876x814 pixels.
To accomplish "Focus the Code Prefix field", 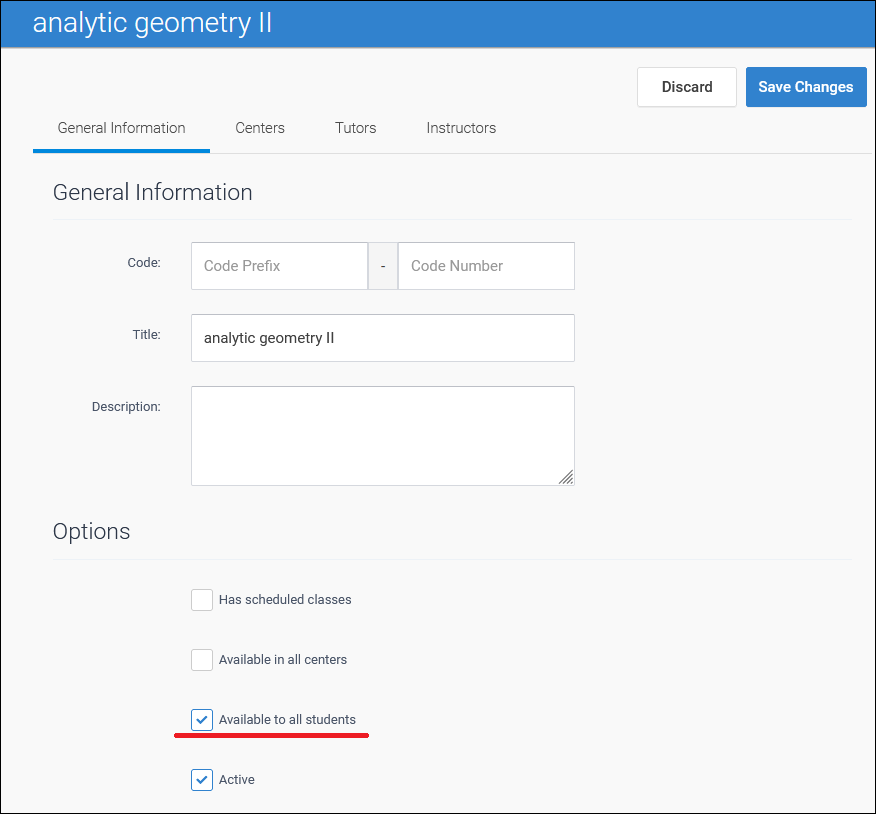I will 279,266.
